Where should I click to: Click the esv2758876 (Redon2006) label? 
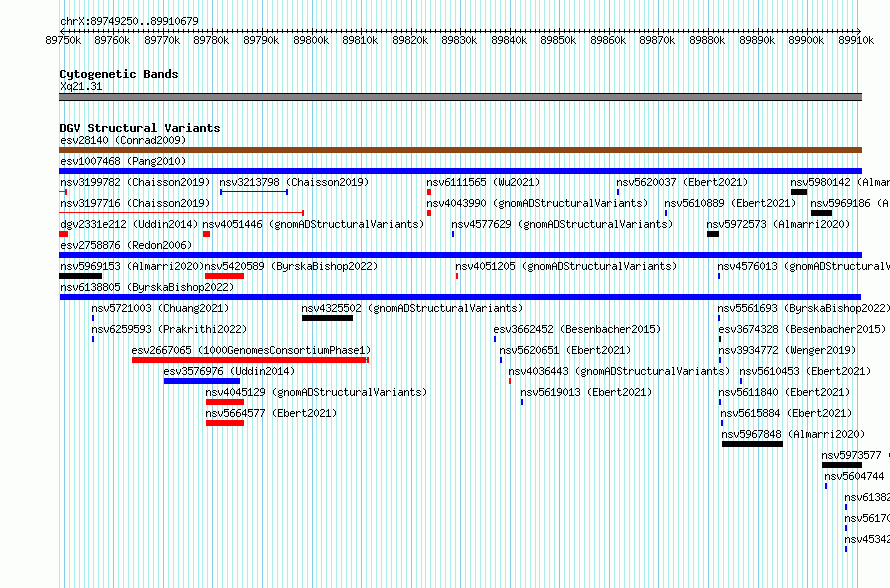click(126, 245)
